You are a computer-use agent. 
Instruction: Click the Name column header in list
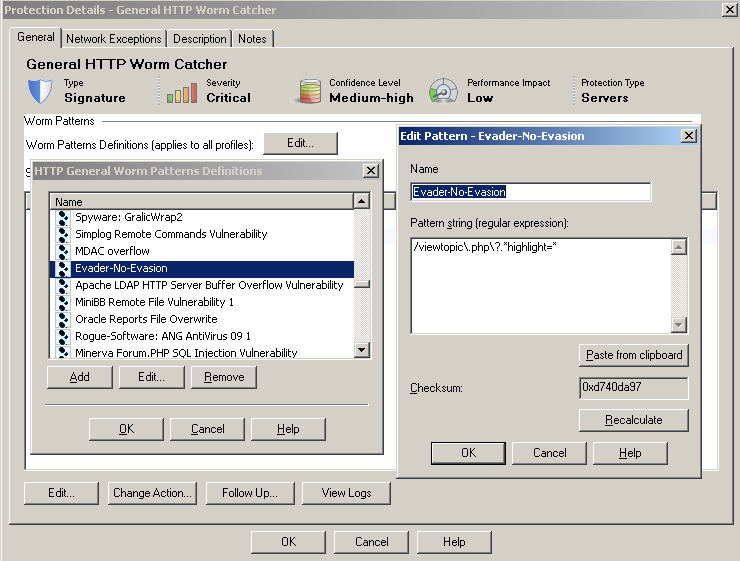pos(200,202)
